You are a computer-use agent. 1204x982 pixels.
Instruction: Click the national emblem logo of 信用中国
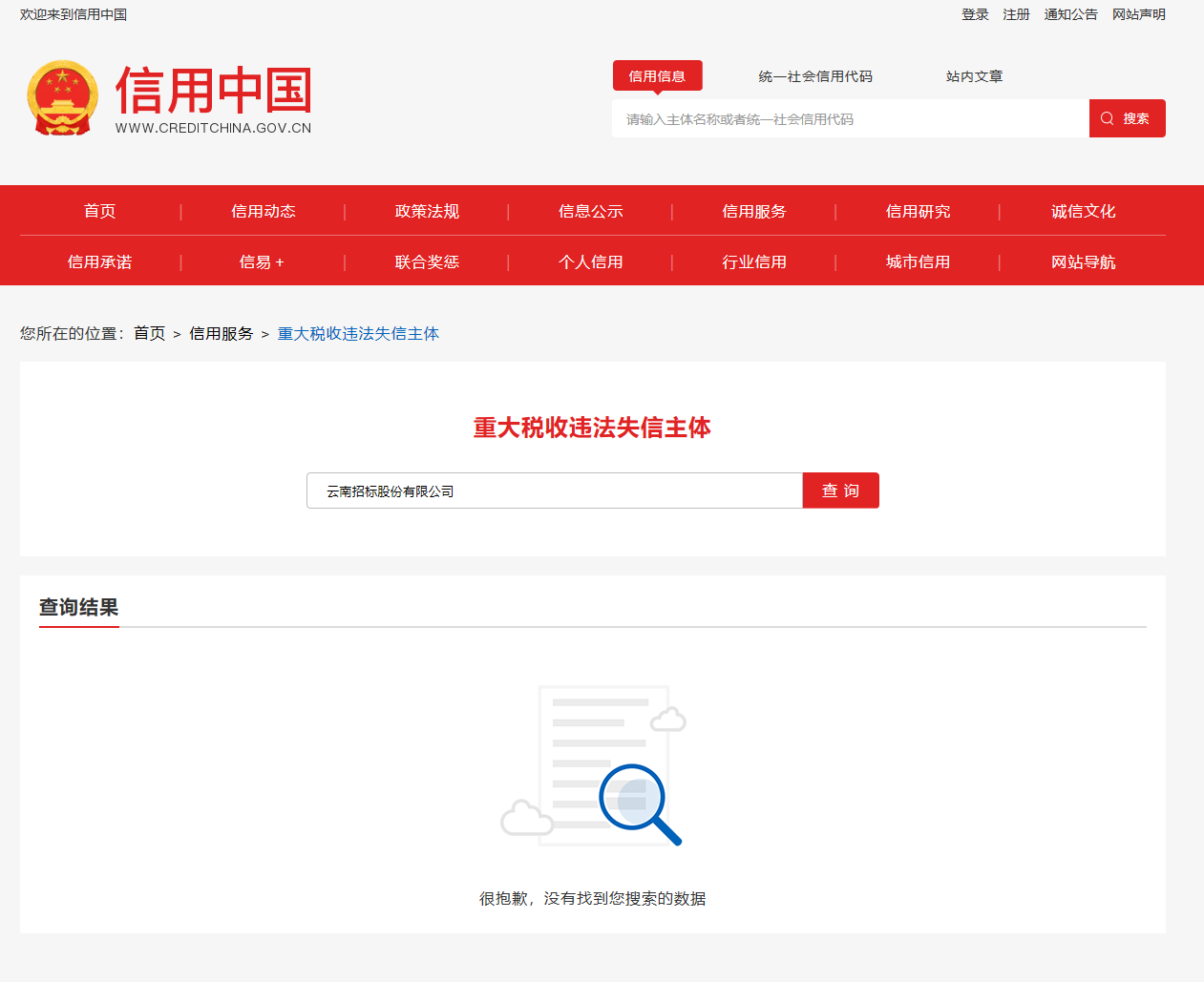[x=61, y=97]
